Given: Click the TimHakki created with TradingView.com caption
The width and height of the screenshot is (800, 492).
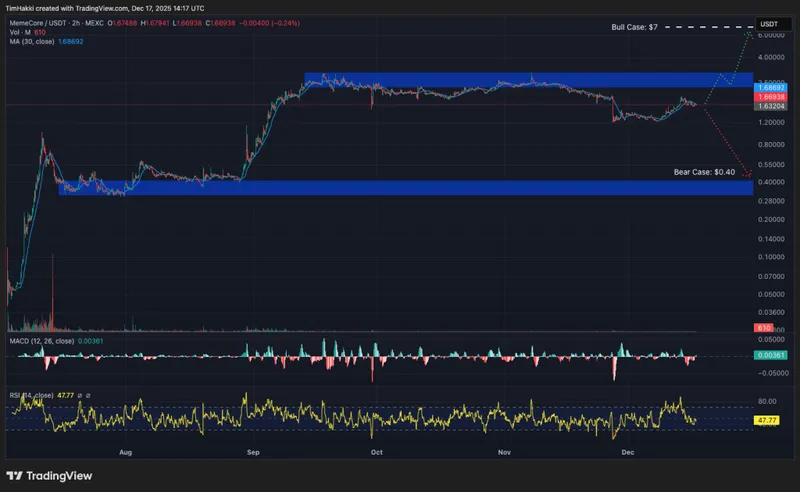Looking at the screenshot, I should 105,8.
